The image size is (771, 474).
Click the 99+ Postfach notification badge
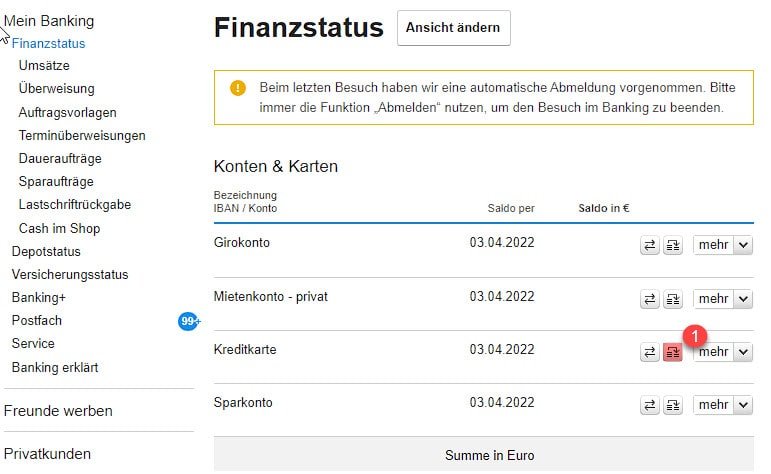[189, 321]
